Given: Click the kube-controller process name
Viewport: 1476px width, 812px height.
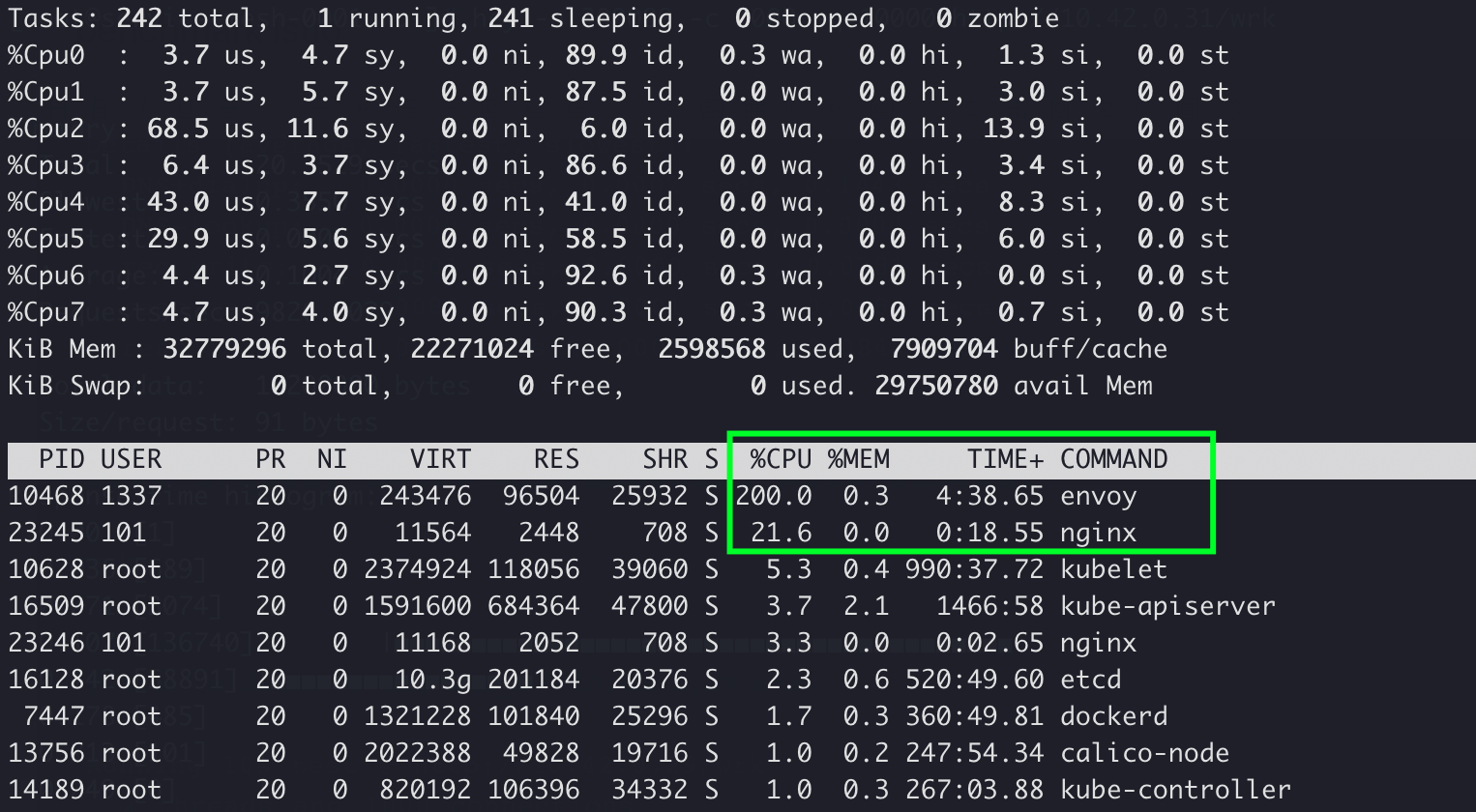Looking at the screenshot, I should [1175, 790].
